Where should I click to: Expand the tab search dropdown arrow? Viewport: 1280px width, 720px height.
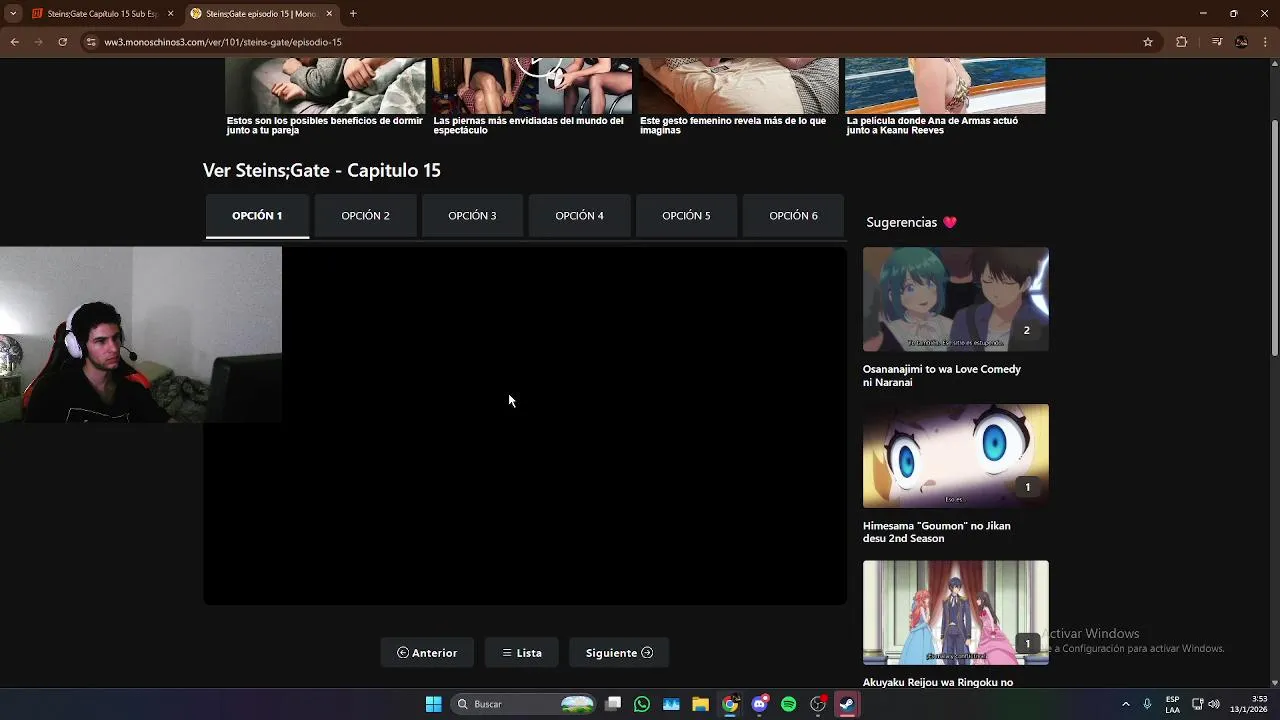pos(13,14)
